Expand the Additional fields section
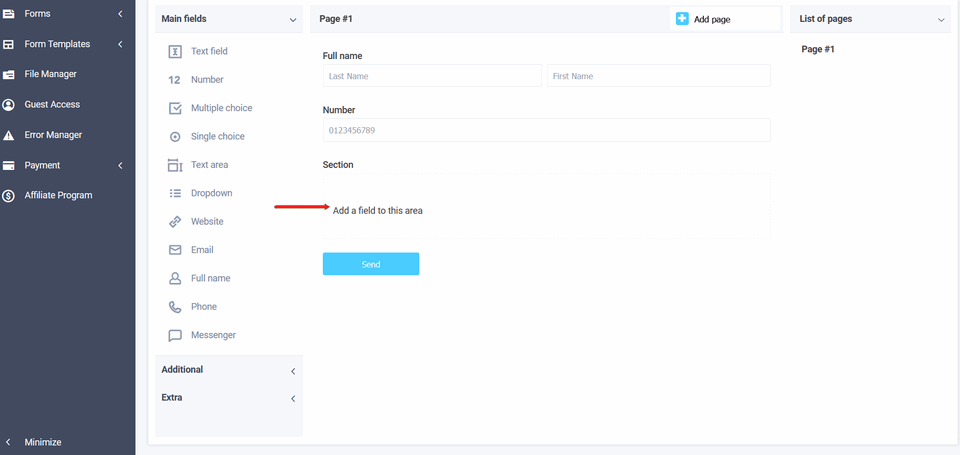 [292, 371]
